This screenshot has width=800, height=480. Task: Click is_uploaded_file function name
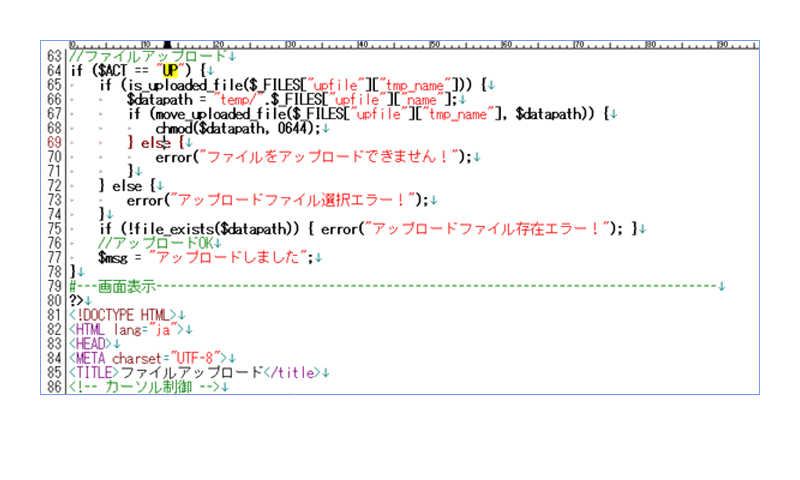(x=185, y=85)
